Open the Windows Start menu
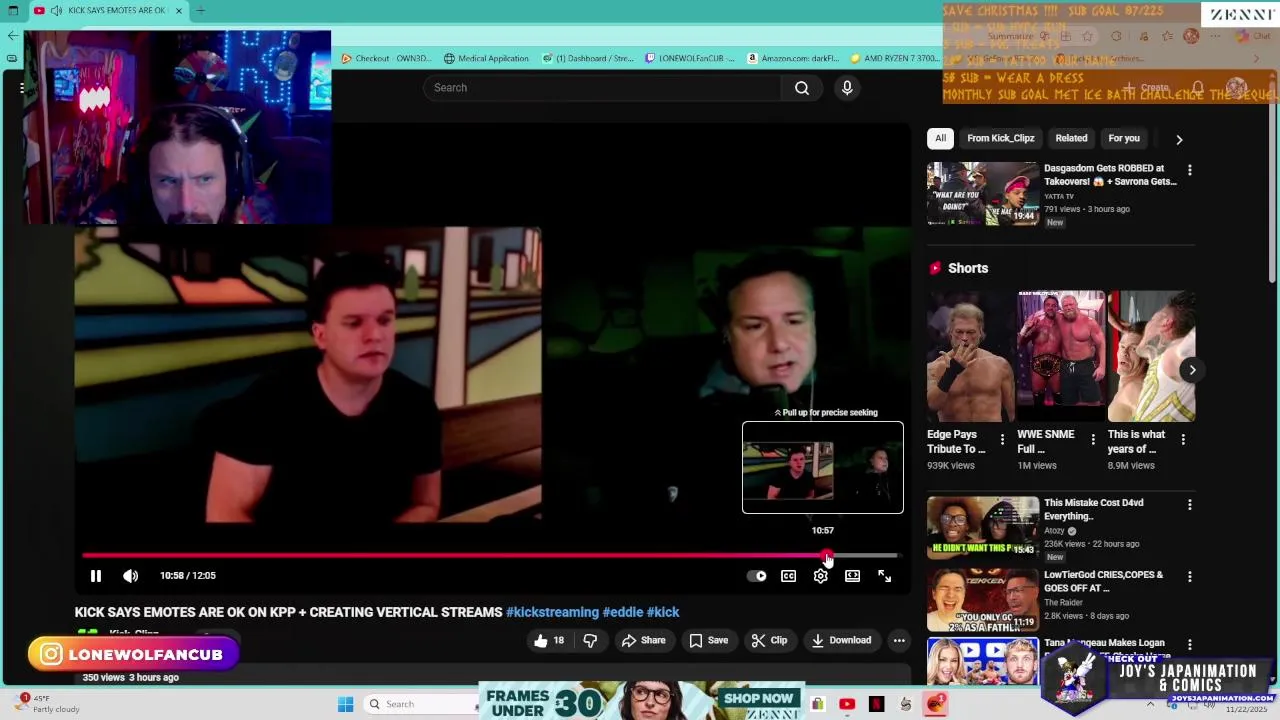This screenshot has width=1280, height=720. (x=345, y=704)
